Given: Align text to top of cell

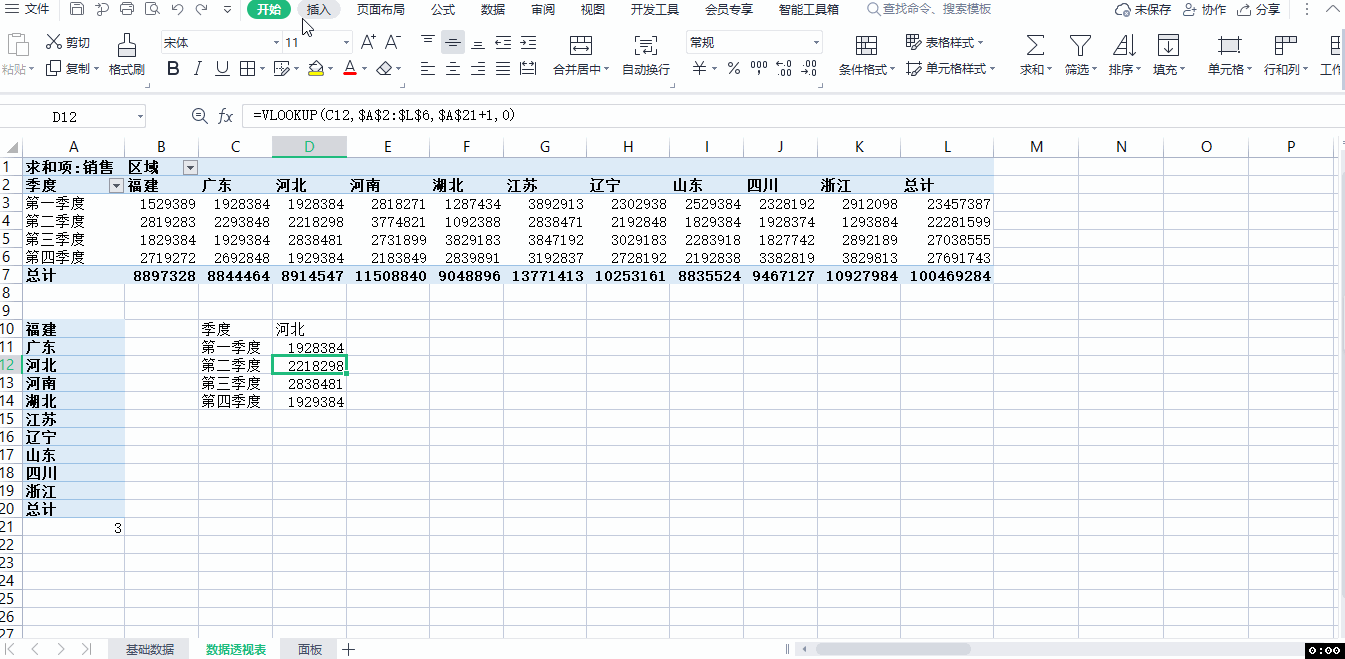Looking at the screenshot, I should pos(428,42).
